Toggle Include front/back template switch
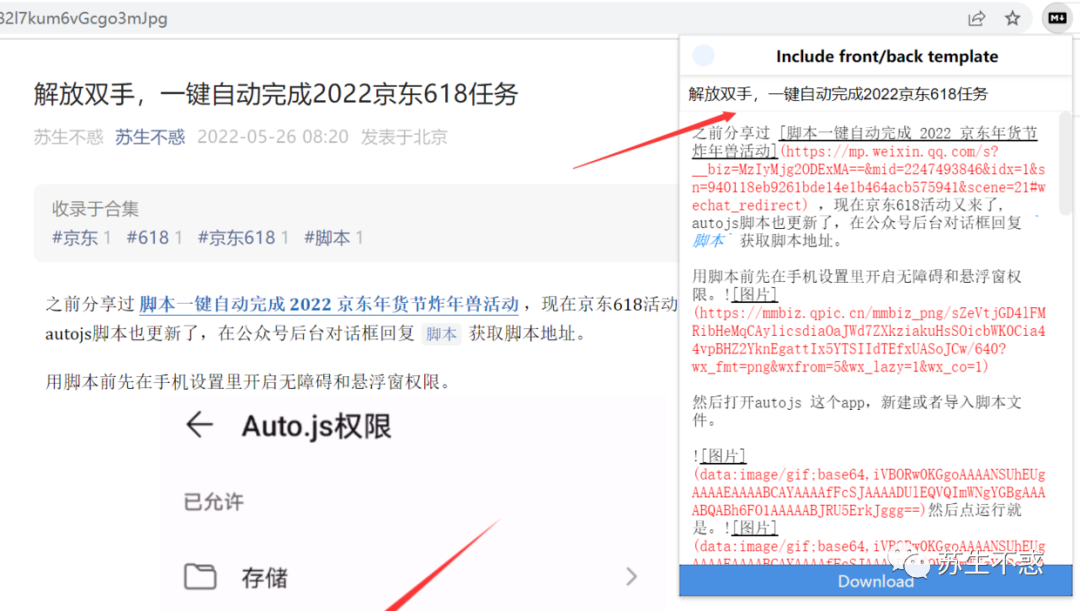 [703, 56]
